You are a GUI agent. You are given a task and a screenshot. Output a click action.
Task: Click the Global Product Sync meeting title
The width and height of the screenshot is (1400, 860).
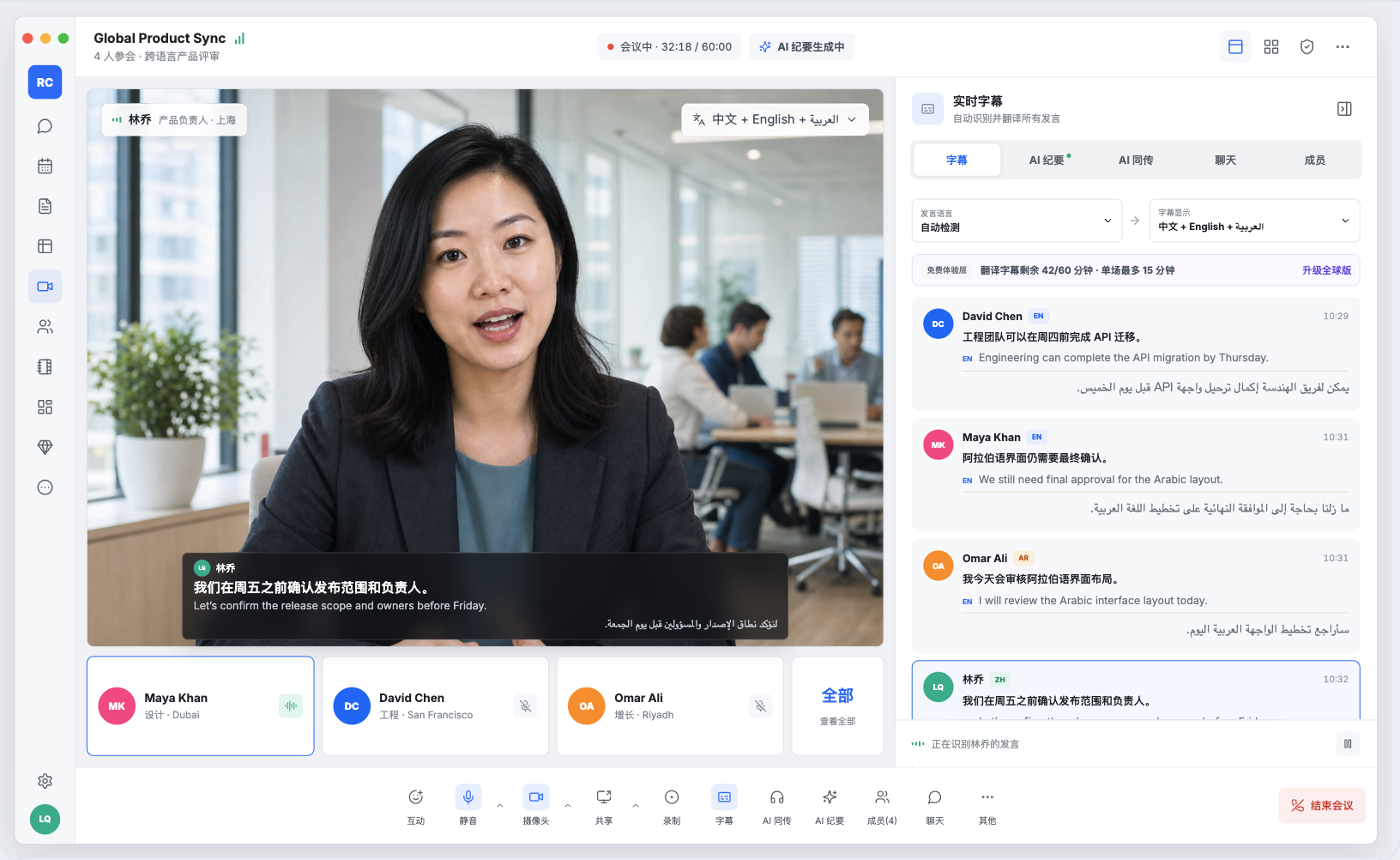coord(160,39)
